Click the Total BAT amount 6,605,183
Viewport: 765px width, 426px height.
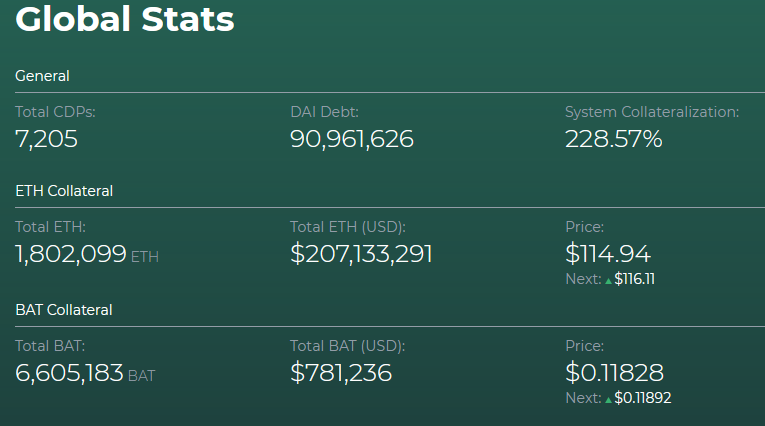point(69,373)
